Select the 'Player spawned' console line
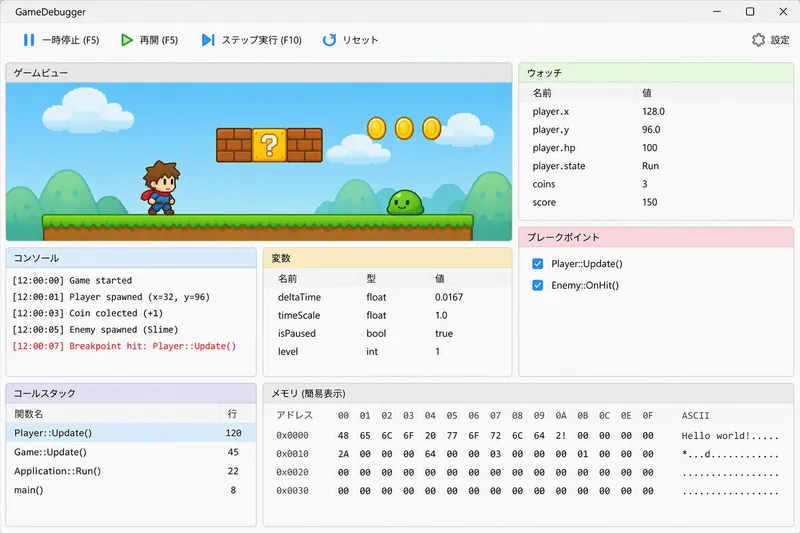The image size is (800, 533). pyautogui.click(x=111, y=297)
